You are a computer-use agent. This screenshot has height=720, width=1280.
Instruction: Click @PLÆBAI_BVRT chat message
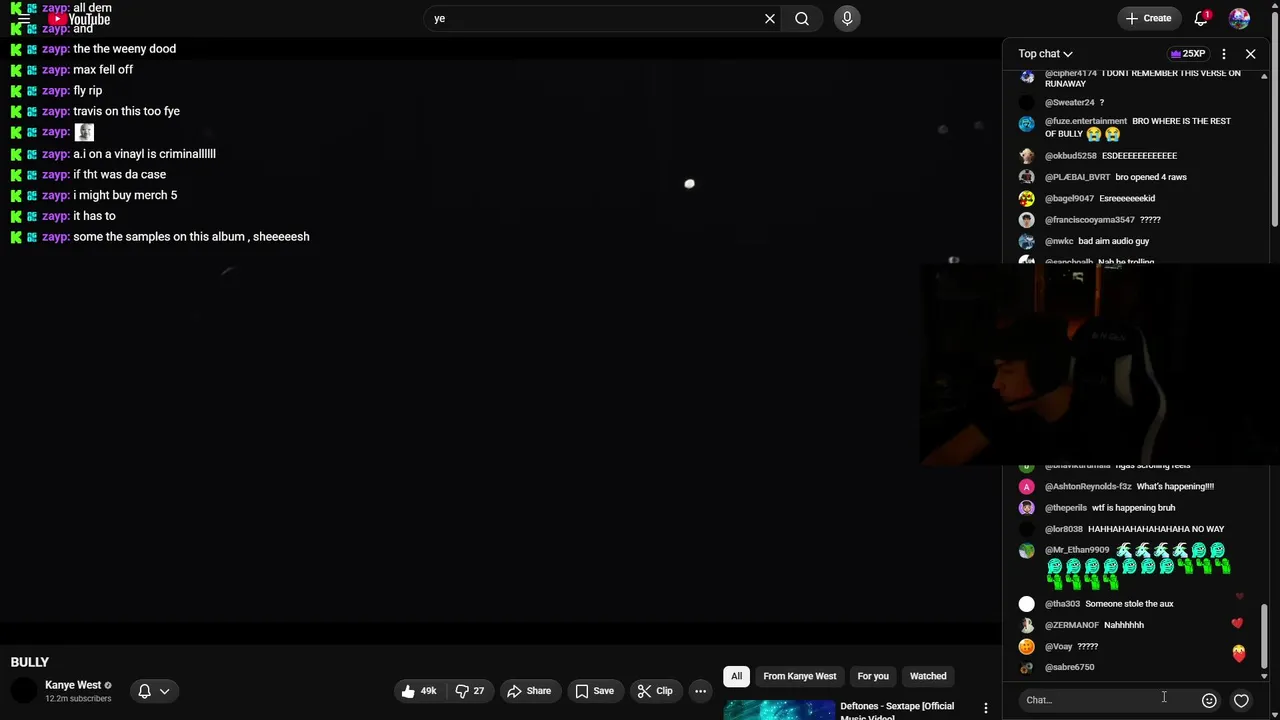(x=1151, y=177)
